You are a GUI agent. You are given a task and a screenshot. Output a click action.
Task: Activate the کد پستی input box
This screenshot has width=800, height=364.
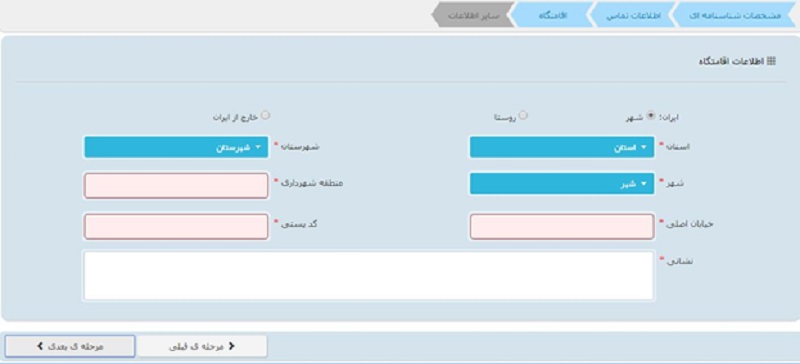pos(176,227)
